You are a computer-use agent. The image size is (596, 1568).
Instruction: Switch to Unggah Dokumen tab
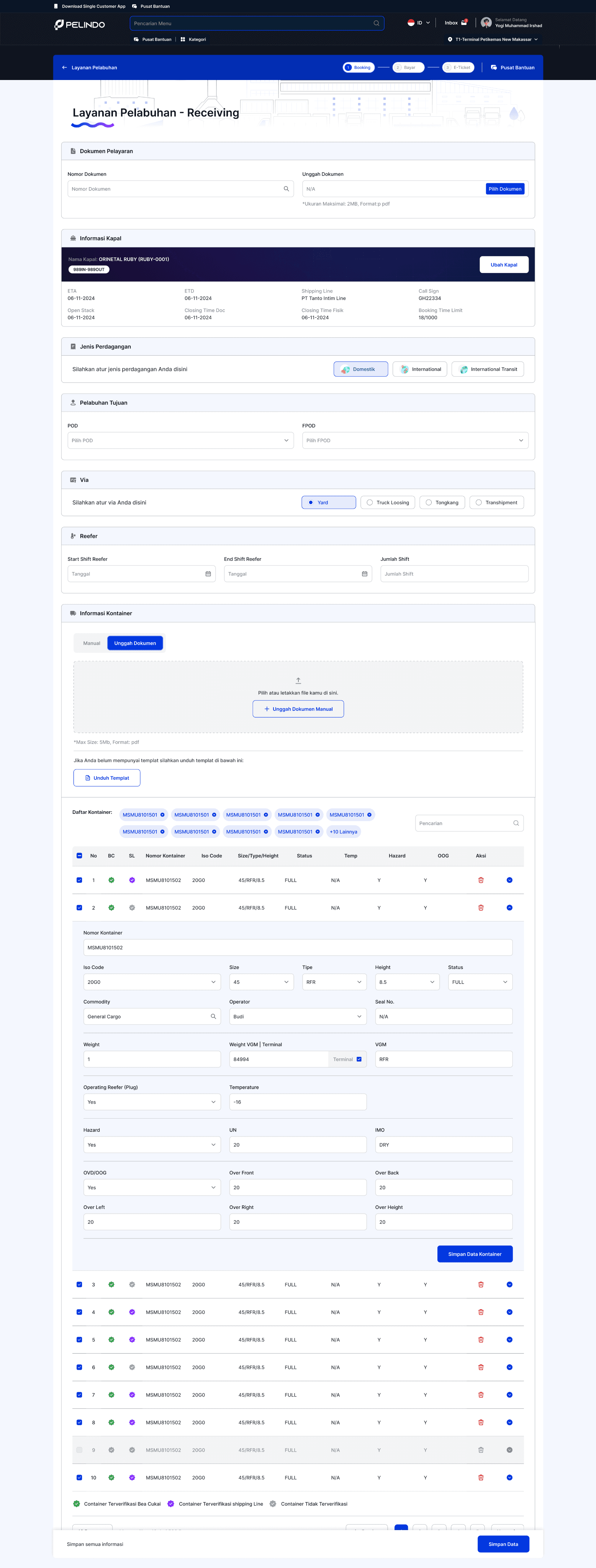(x=135, y=644)
